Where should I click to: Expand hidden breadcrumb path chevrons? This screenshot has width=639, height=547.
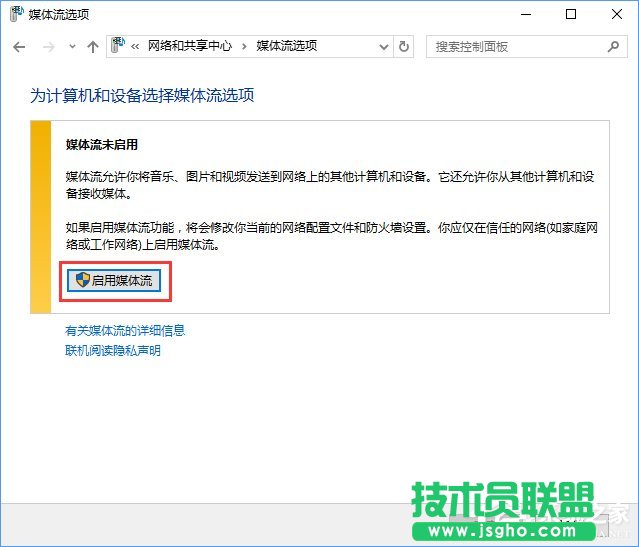135,47
